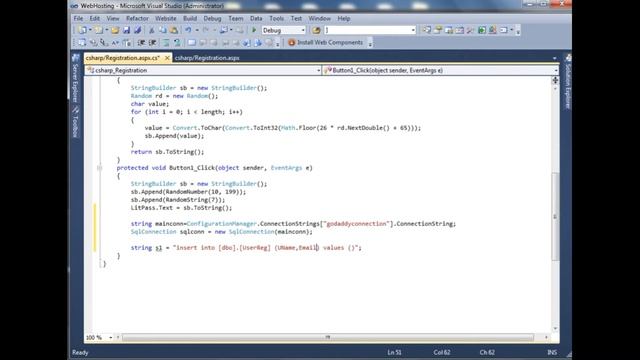Open the File menu
This screenshot has width=640, height=360.
pos(78,18)
